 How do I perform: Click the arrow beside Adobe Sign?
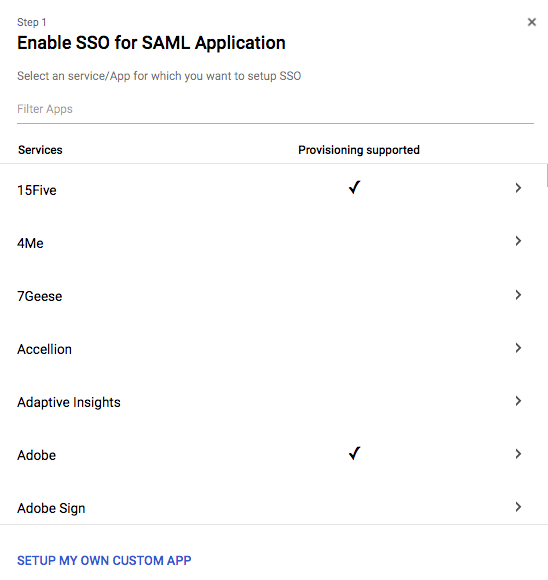(x=518, y=507)
